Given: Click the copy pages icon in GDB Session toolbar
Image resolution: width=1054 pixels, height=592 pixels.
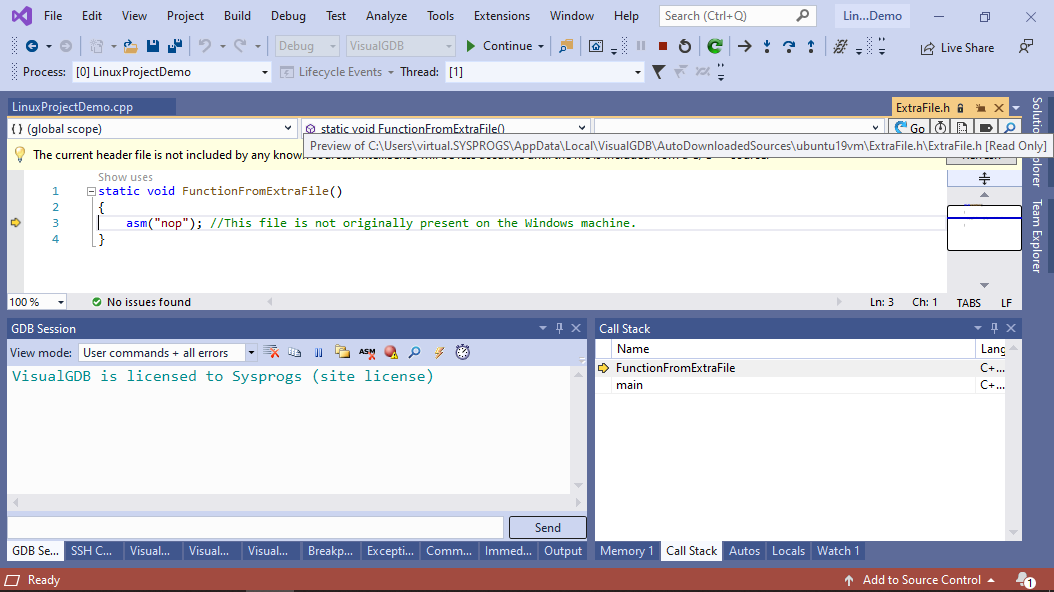Looking at the screenshot, I should (294, 352).
